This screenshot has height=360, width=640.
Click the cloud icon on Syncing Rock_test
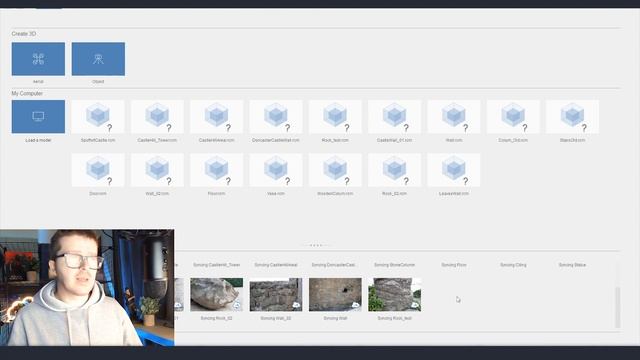point(415,305)
